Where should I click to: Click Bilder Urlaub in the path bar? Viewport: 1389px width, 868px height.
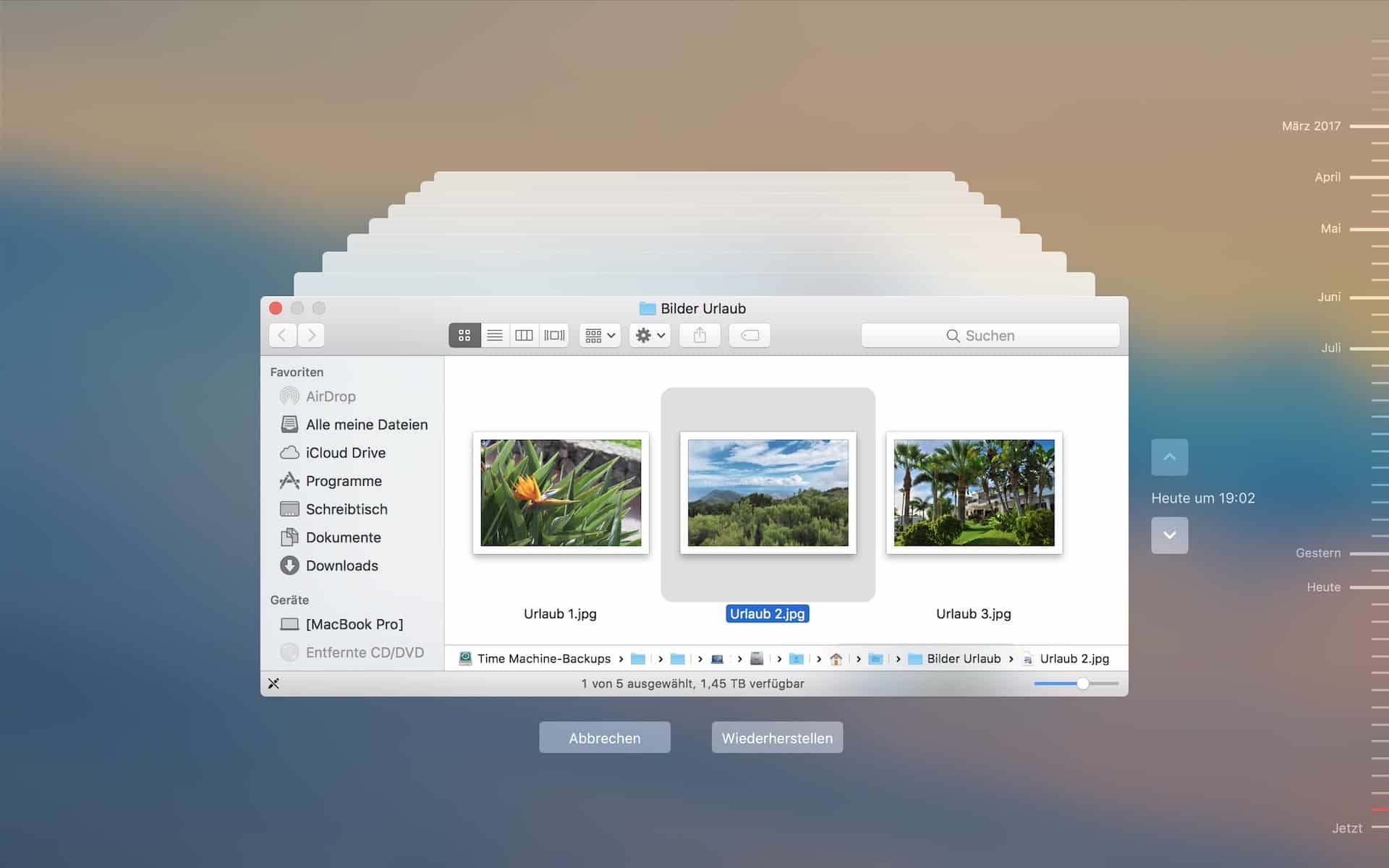tap(955, 659)
